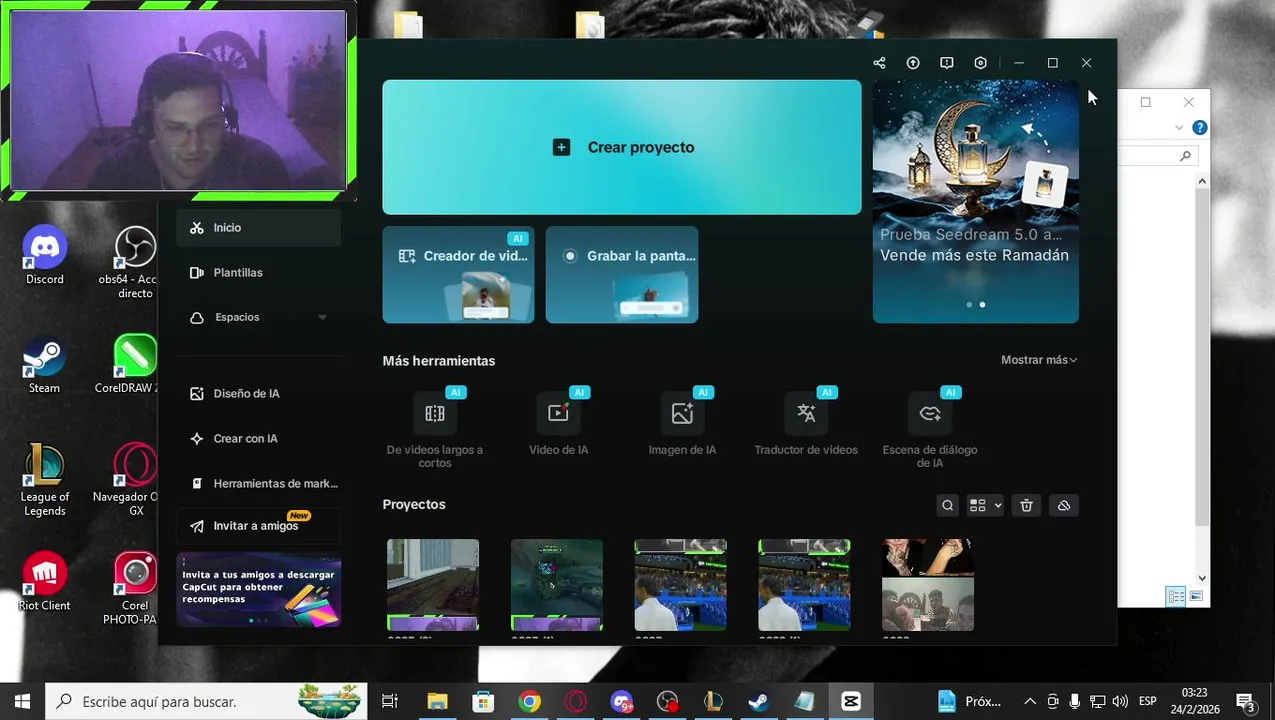Show hidden system tray icons
1275x720 pixels.
pos(1029,701)
